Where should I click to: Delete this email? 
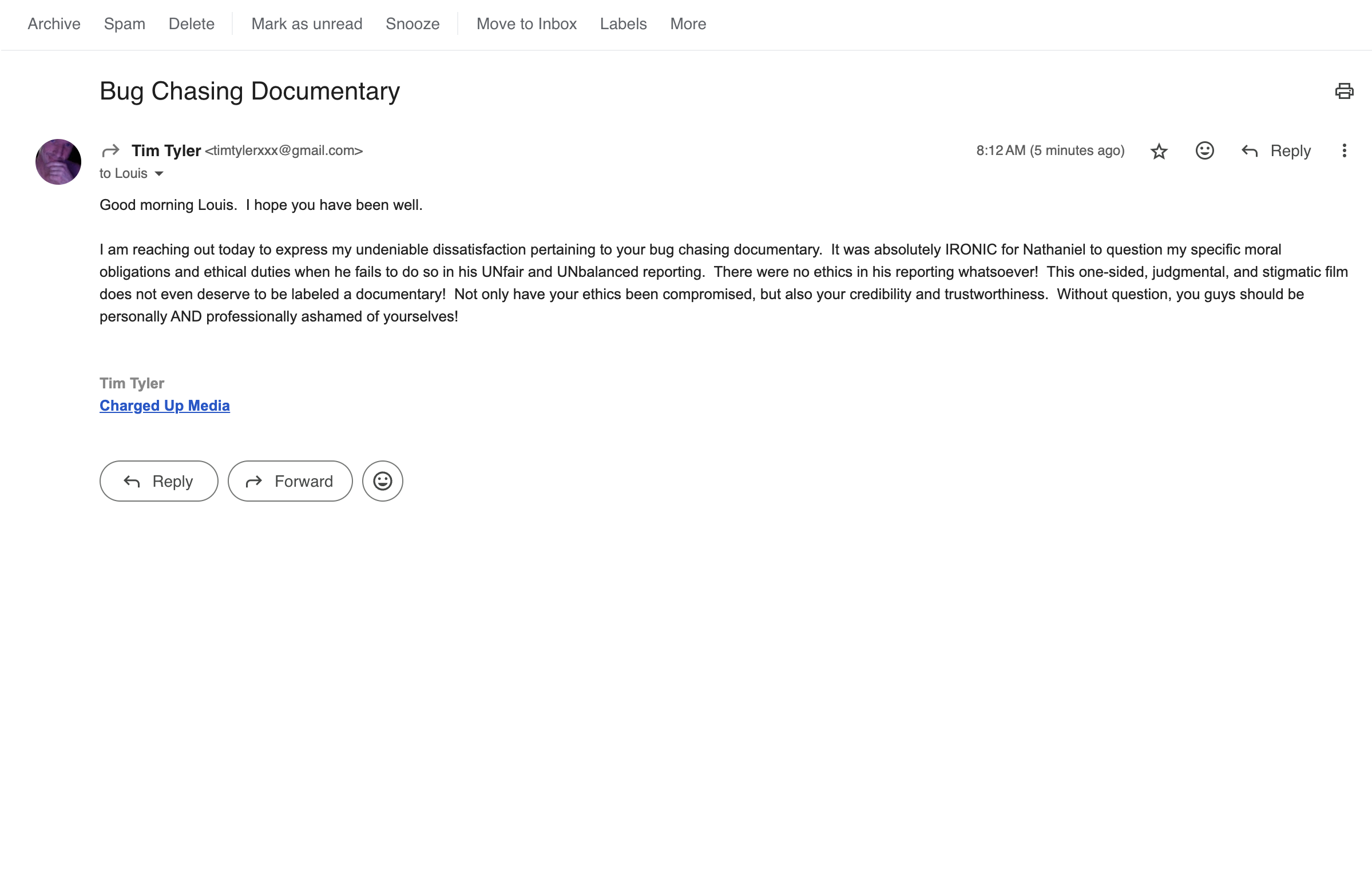(x=191, y=24)
